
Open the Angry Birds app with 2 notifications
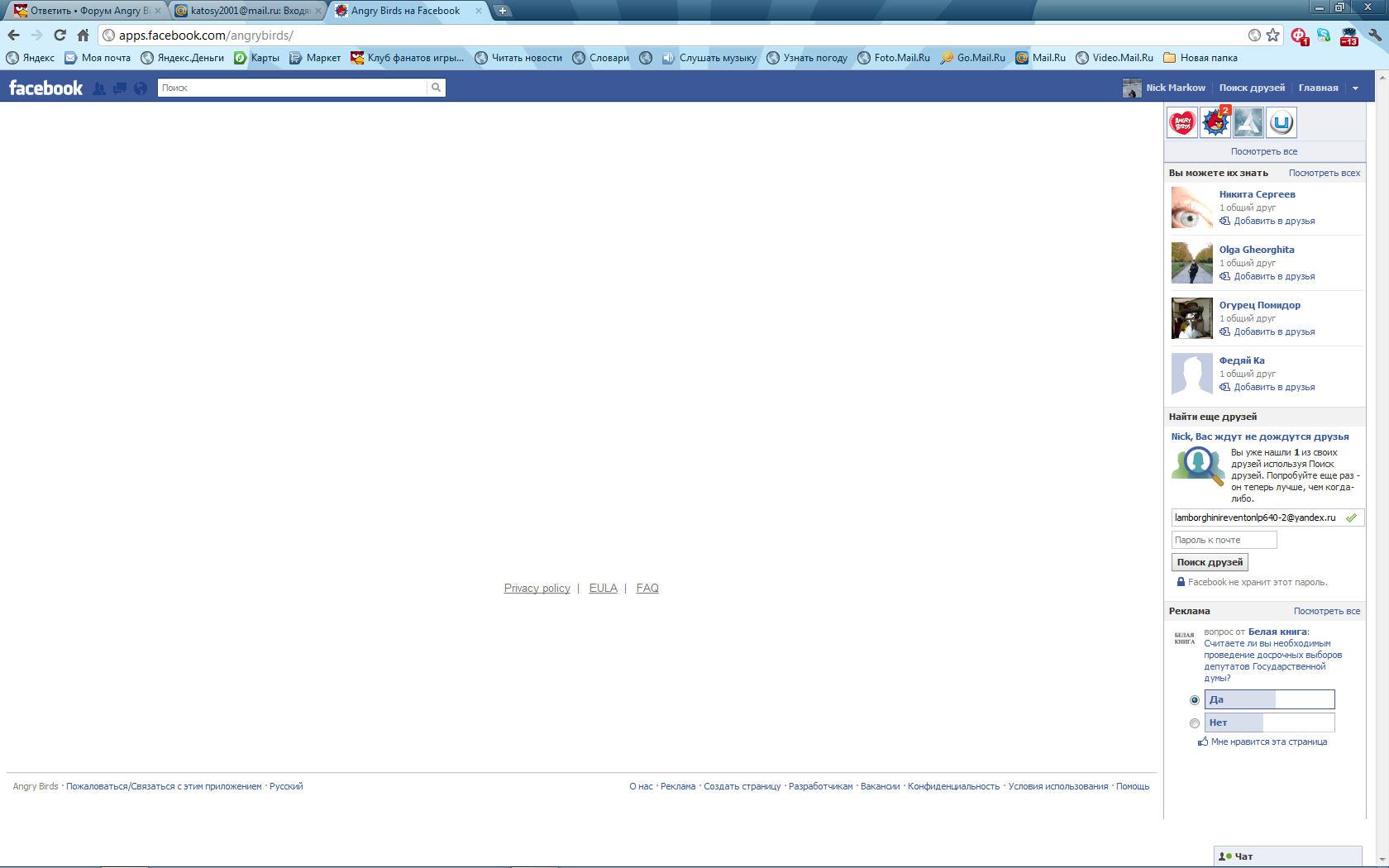pyautogui.click(x=1215, y=123)
